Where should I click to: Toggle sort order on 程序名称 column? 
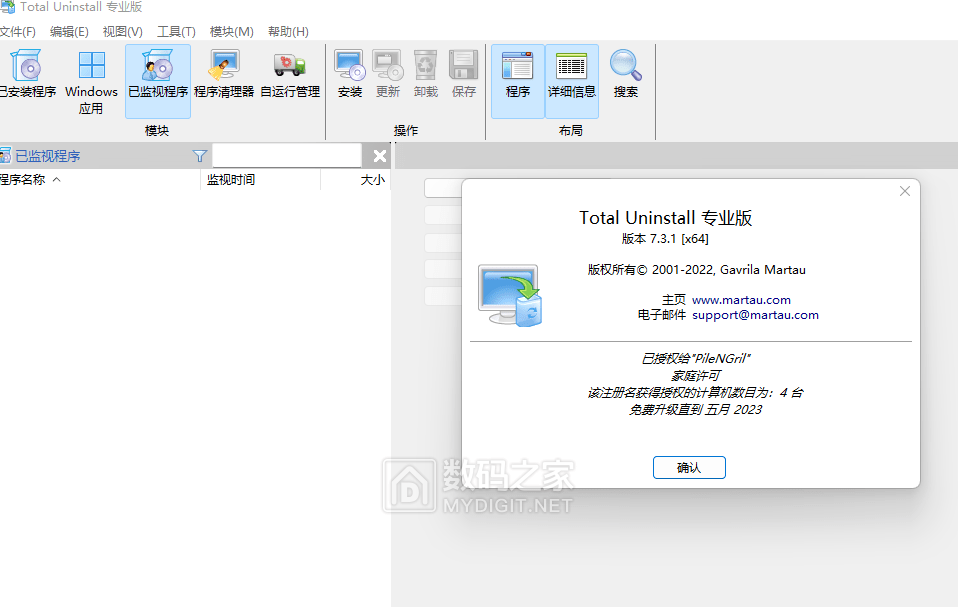click(31, 179)
